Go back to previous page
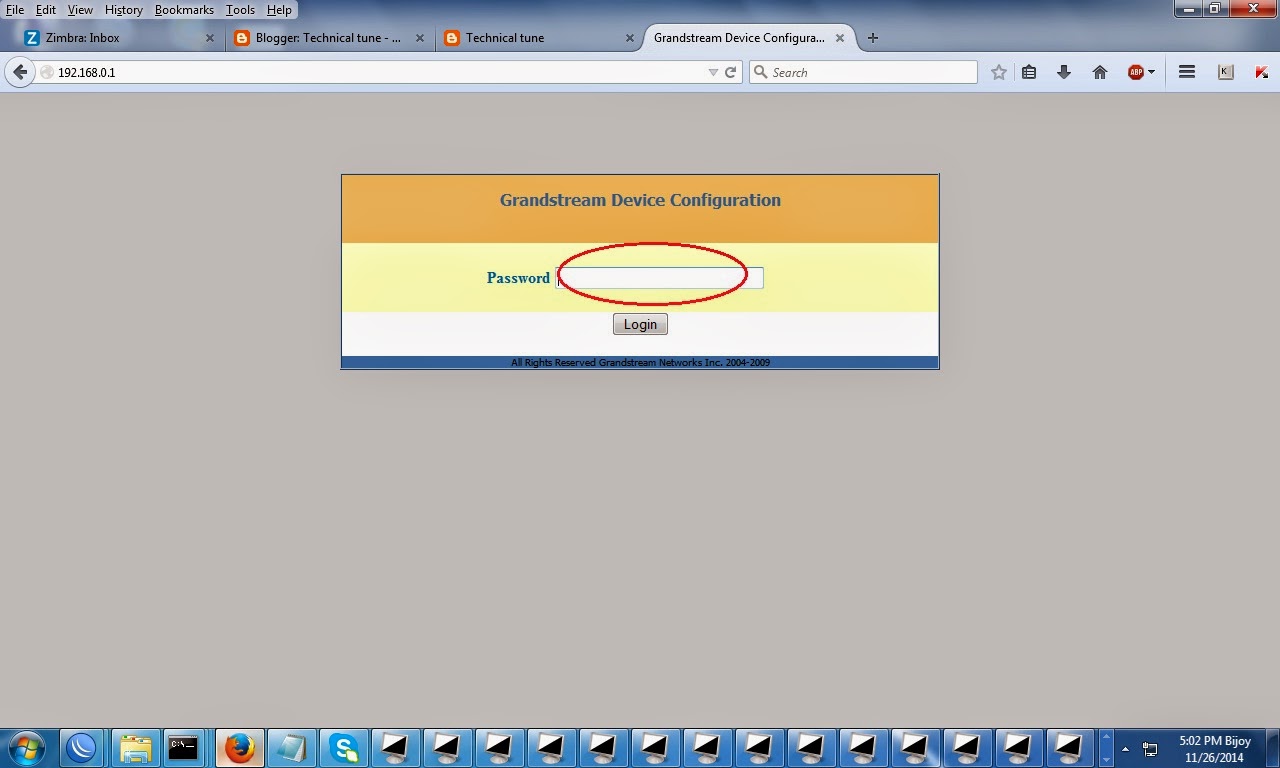This screenshot has width=1280, height=768. pyautogui.click(x=20, y=72)
